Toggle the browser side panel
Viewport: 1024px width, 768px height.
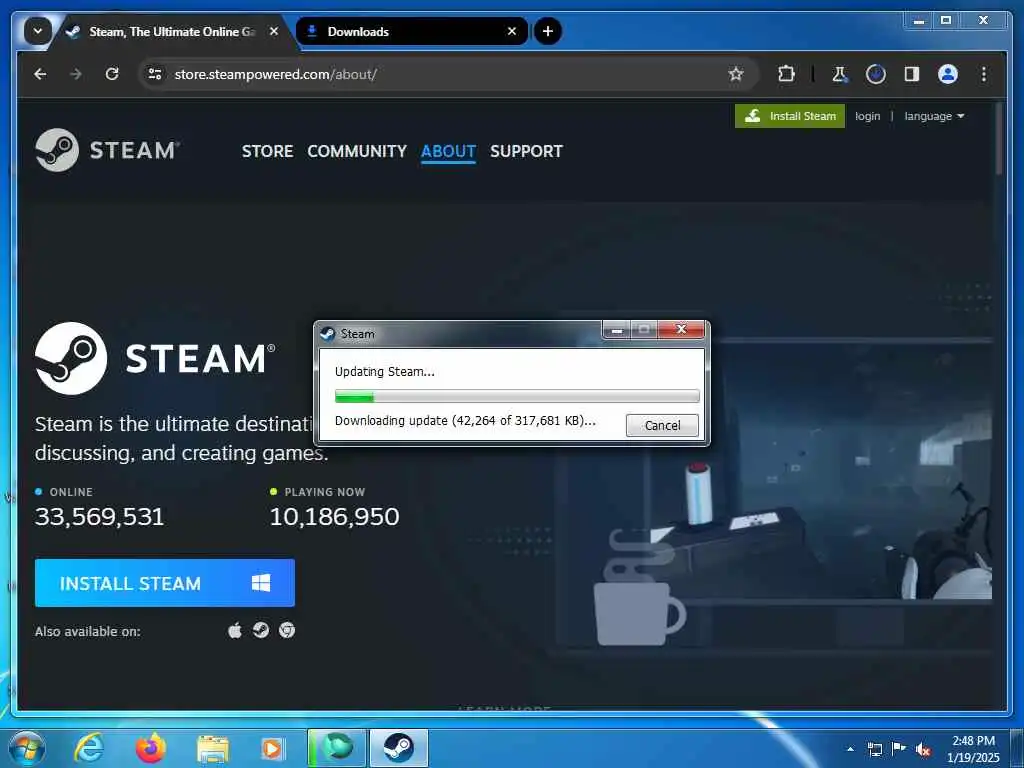pyautogui.click(x=912, y=74)
